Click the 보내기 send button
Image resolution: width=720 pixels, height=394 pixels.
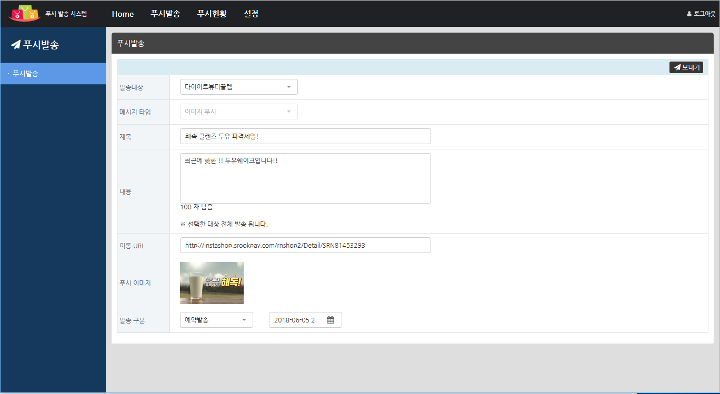686,68
